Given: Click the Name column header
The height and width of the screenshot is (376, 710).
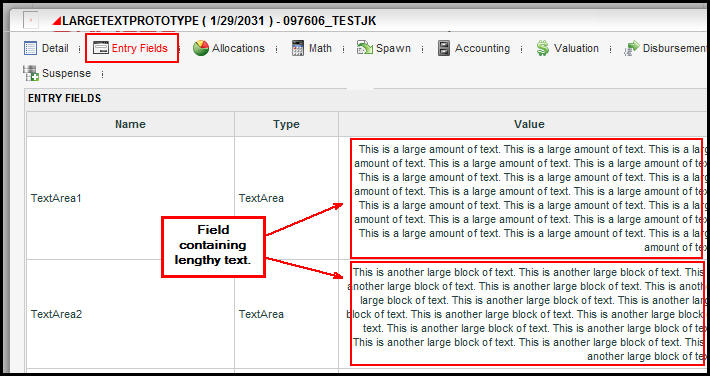Looking at the screenshot, I should click(130, 124).
